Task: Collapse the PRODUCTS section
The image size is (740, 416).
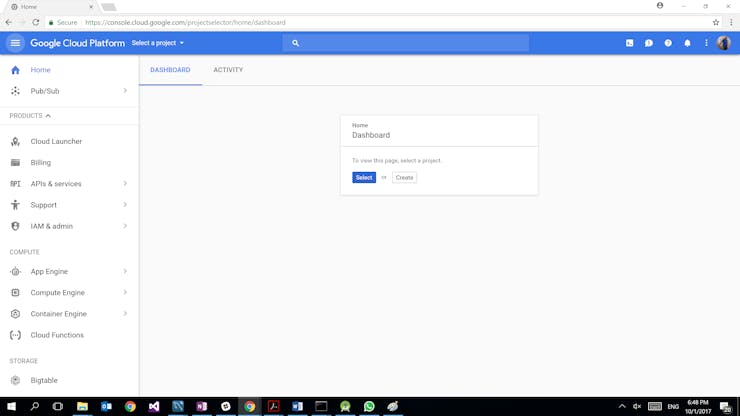Action: [30, 116]
